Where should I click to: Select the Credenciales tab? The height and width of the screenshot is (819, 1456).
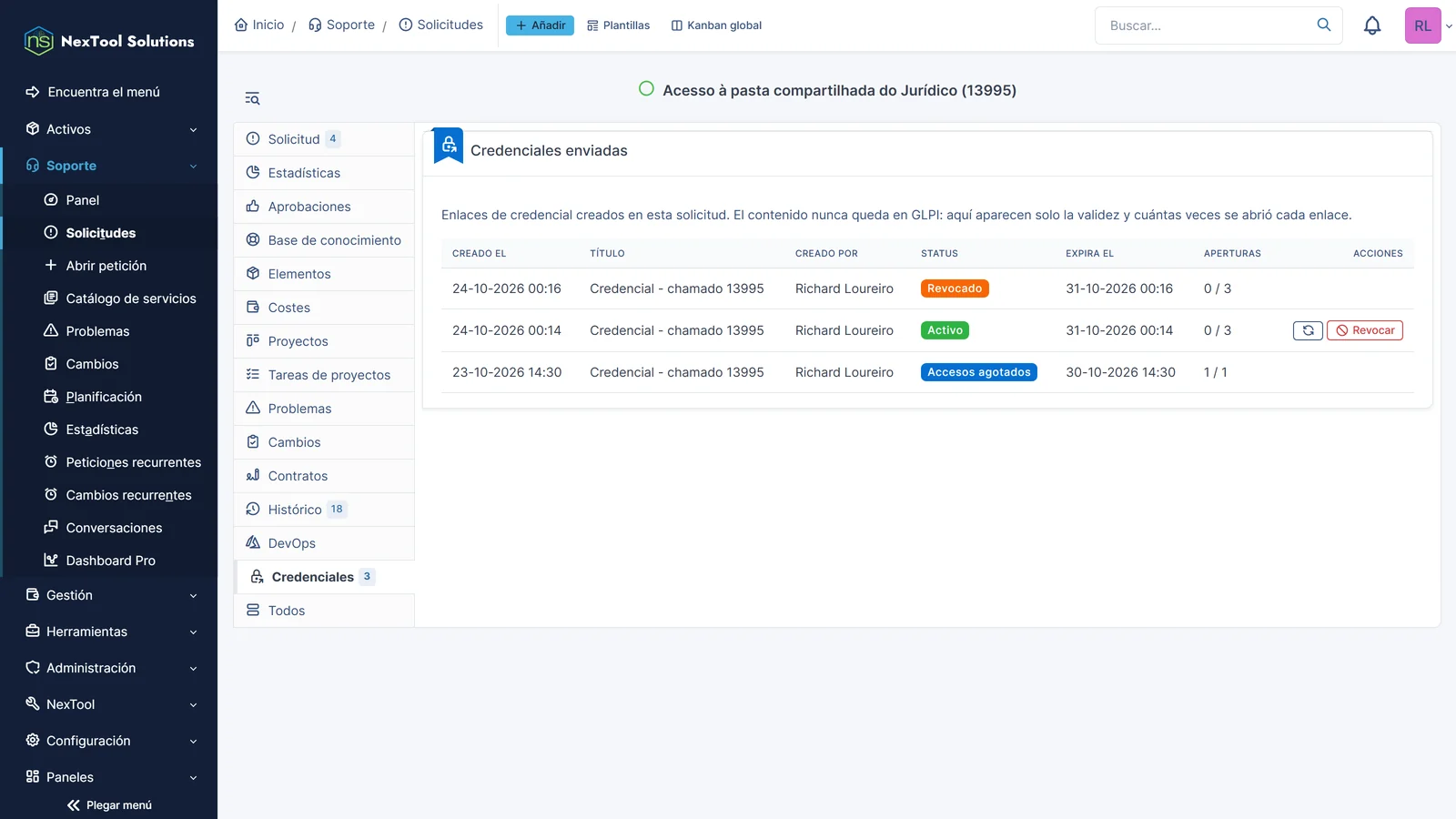pos(324,577)
